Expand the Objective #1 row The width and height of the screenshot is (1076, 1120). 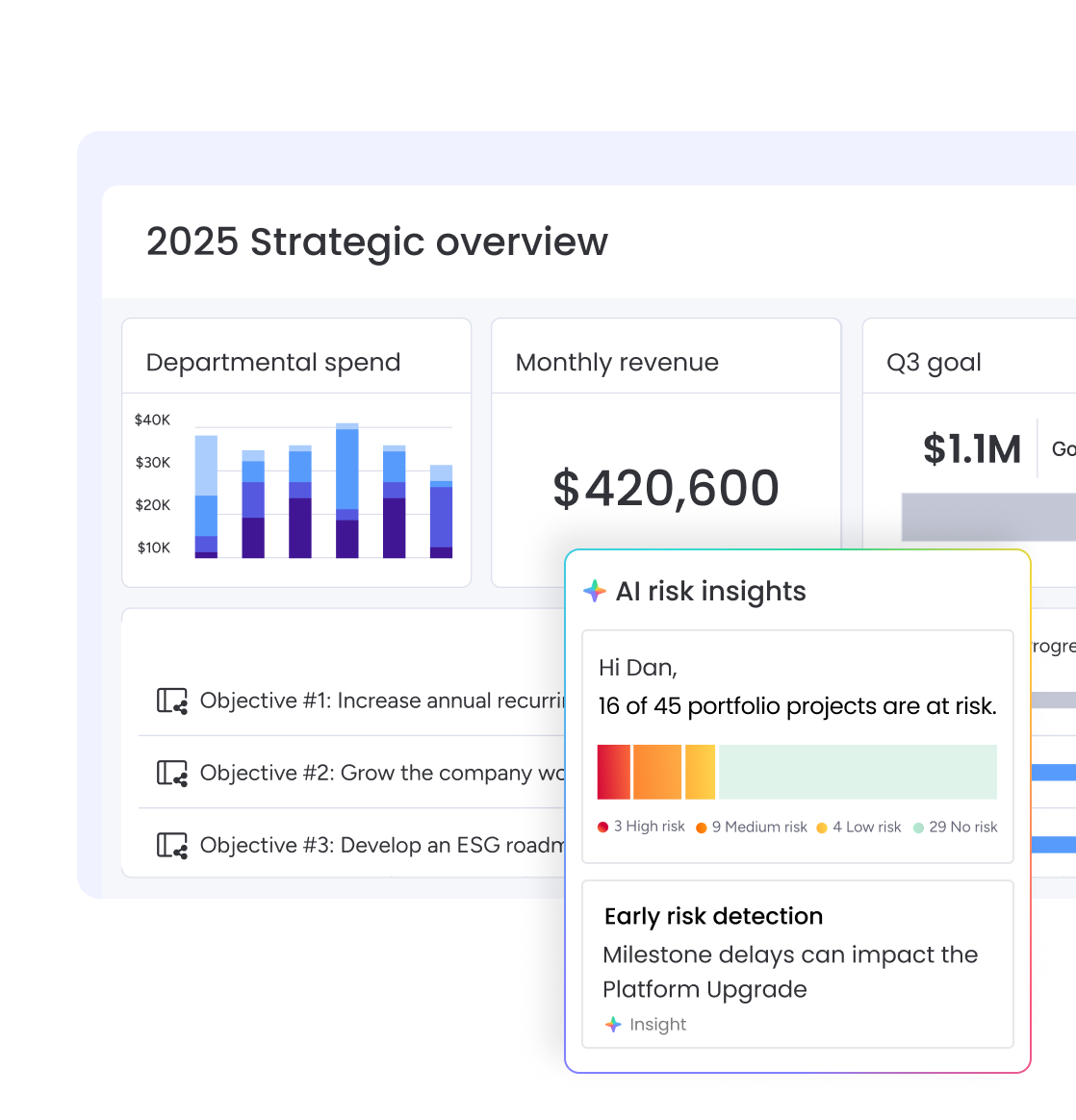pyautogui.click(x=366, y=700)
